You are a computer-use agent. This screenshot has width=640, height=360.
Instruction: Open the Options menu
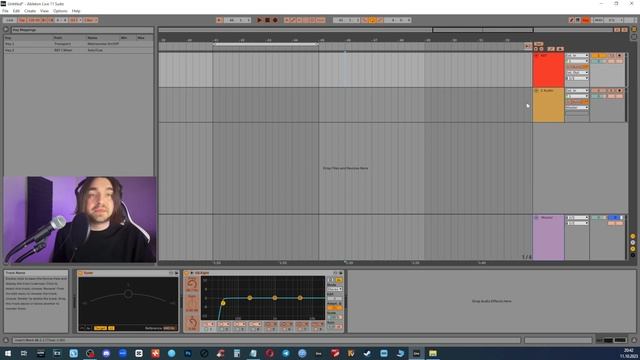60,11
